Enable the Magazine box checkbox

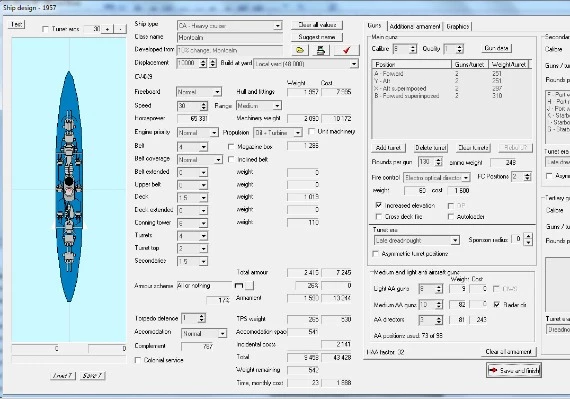tap(231, 146)
